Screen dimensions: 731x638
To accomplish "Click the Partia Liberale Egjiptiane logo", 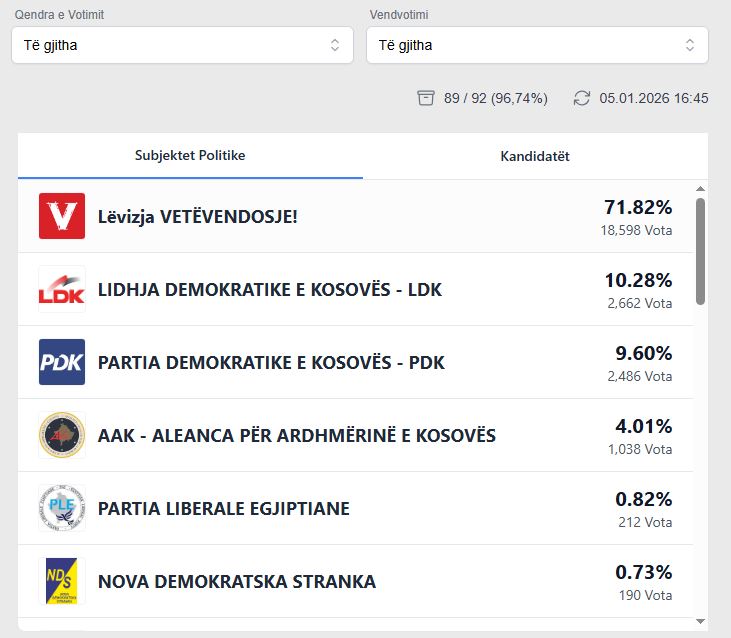I will click(x=62, y=508).
